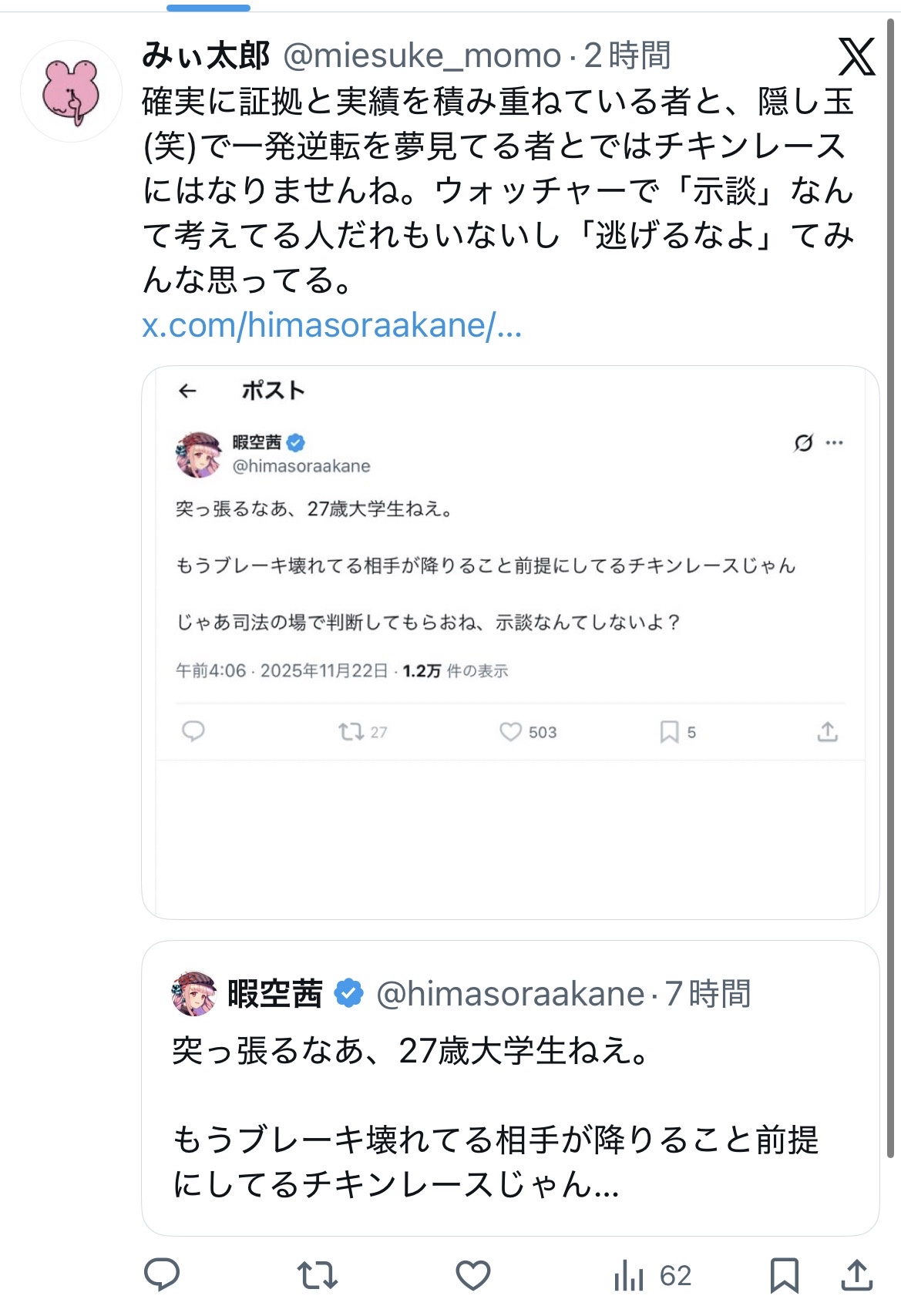Reply to みぃ太郎's post

(x=162, y=1275)
